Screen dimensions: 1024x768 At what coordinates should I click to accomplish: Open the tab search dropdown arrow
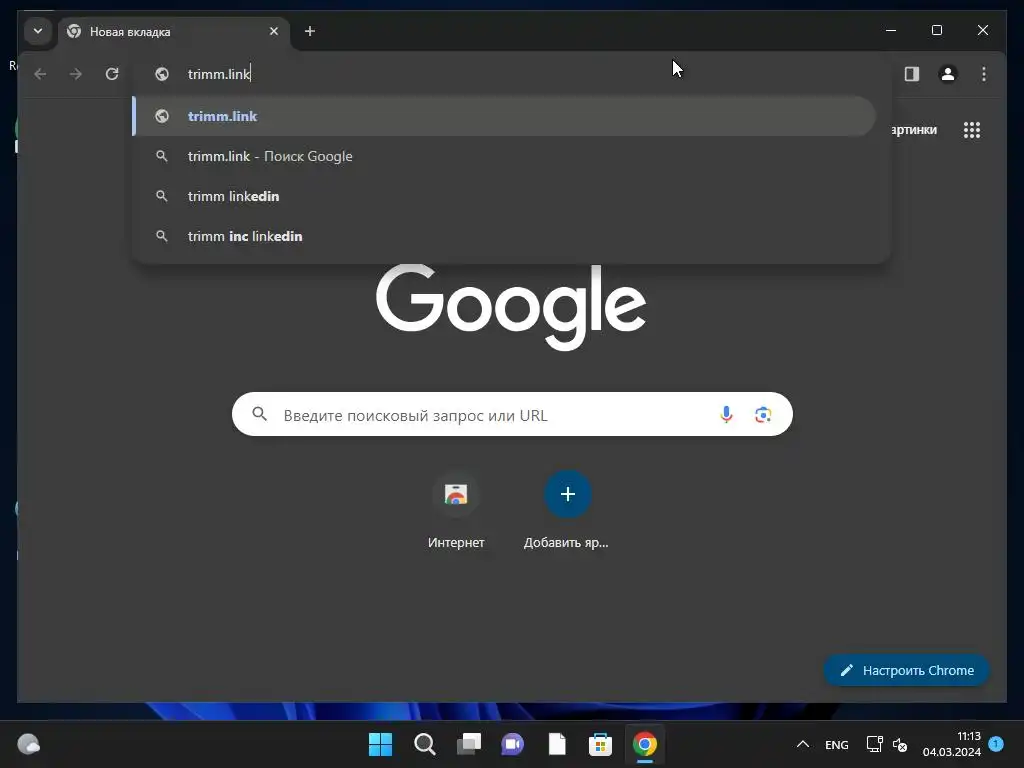pos(38,31)
